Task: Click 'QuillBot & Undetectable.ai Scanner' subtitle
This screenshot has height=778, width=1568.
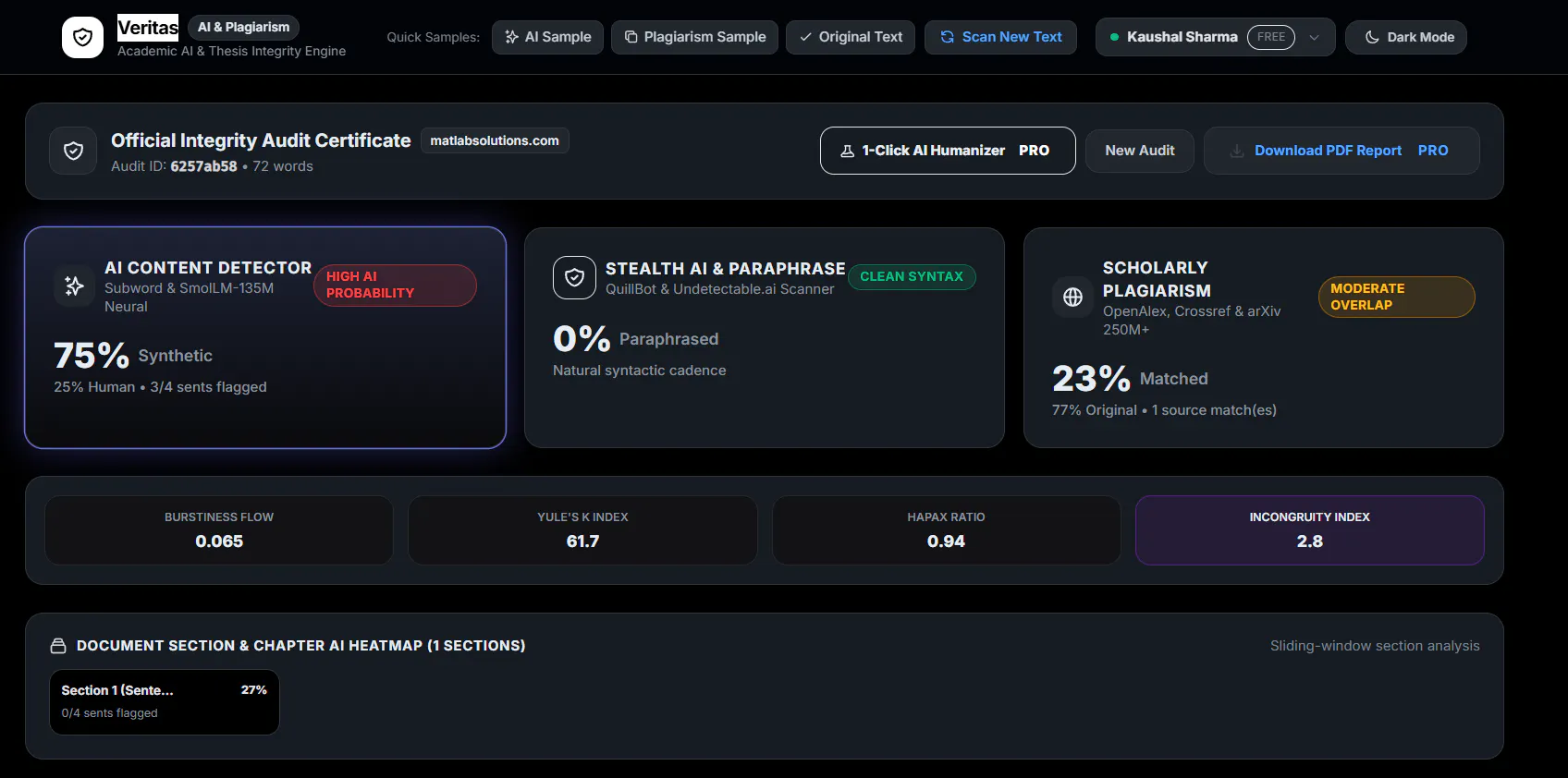Action: (719, 289)
